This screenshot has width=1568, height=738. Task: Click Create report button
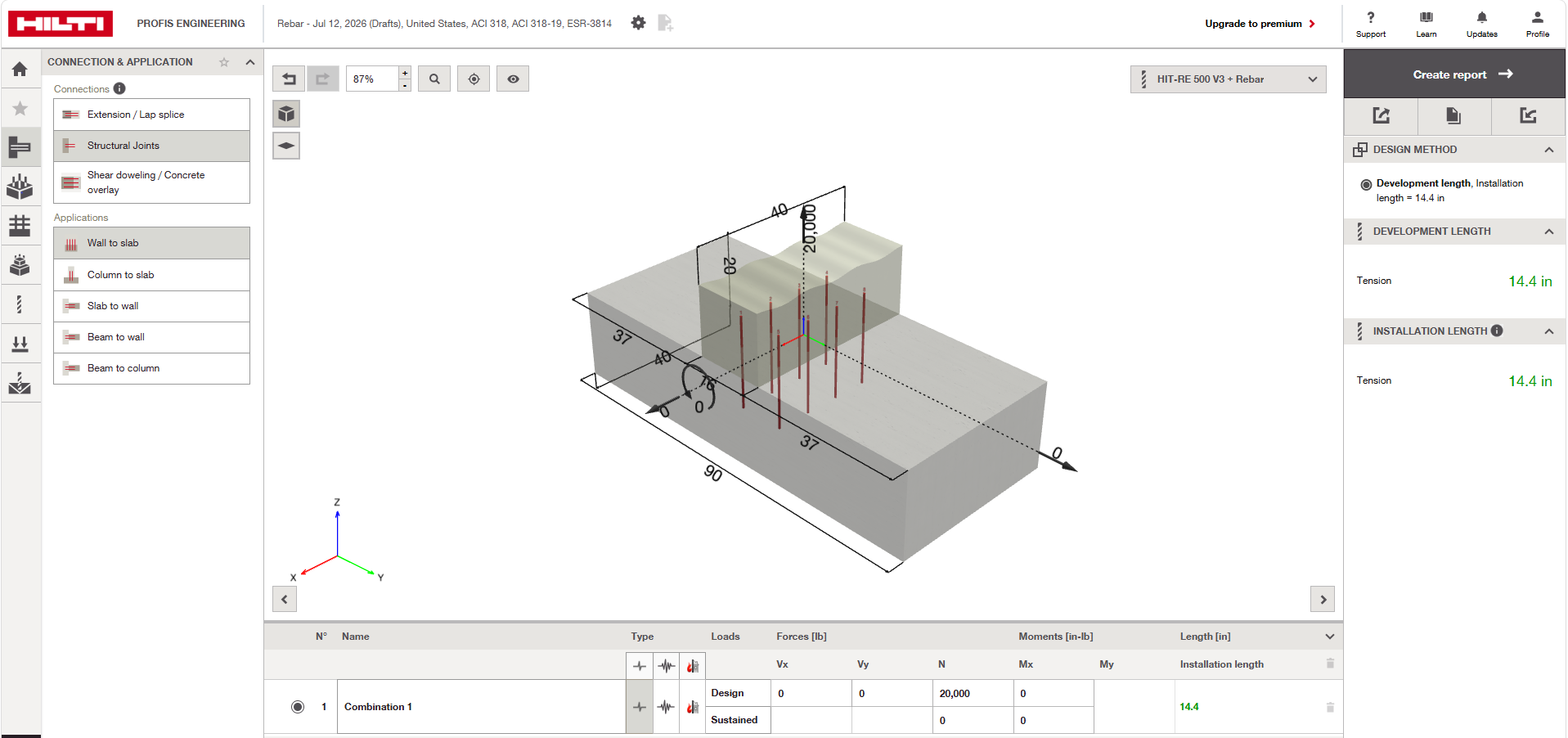tap(1454, 74)
